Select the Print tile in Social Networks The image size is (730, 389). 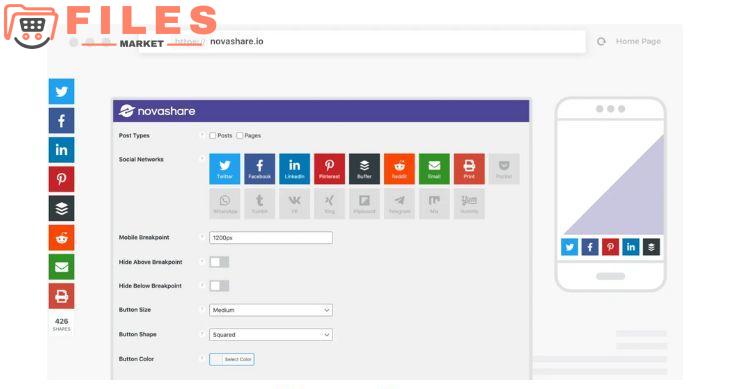pos(469,169)
